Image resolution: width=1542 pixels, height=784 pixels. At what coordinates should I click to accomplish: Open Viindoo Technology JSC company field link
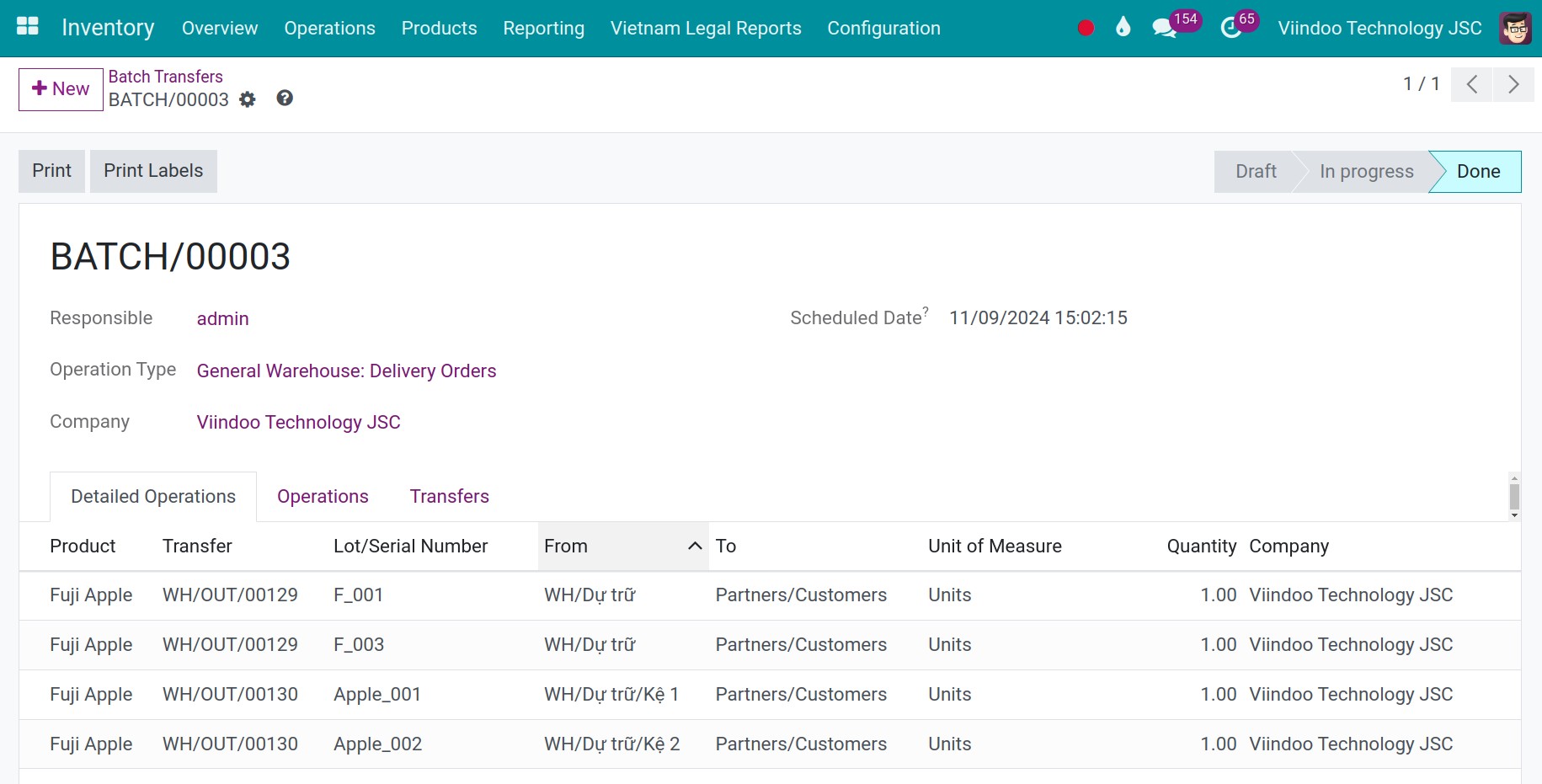tap(298, 423)
